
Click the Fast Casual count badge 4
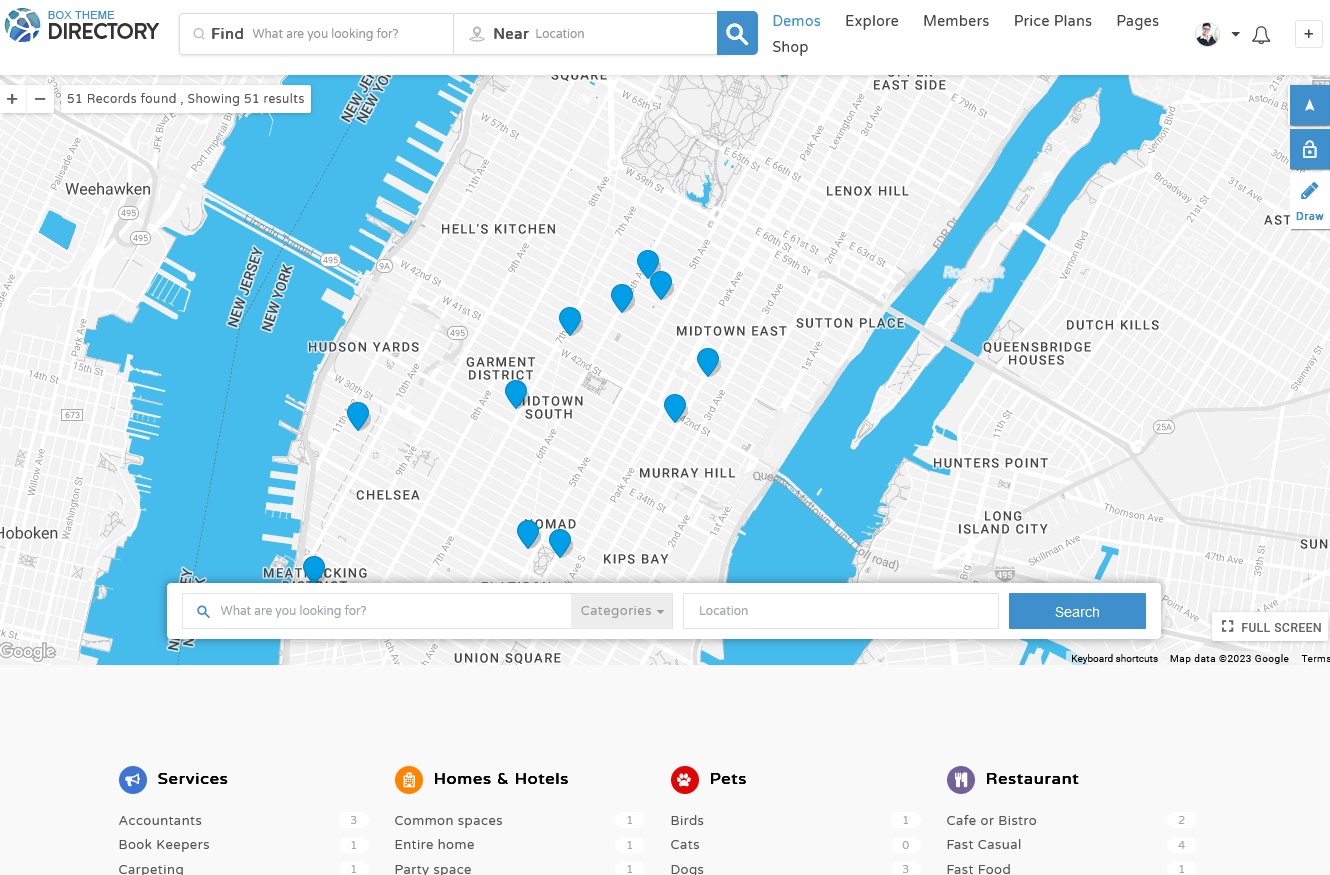click(1181, 845)
